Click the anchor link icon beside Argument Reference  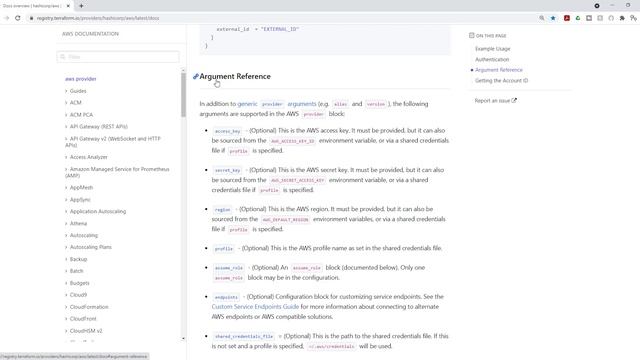tap(196, 76)
